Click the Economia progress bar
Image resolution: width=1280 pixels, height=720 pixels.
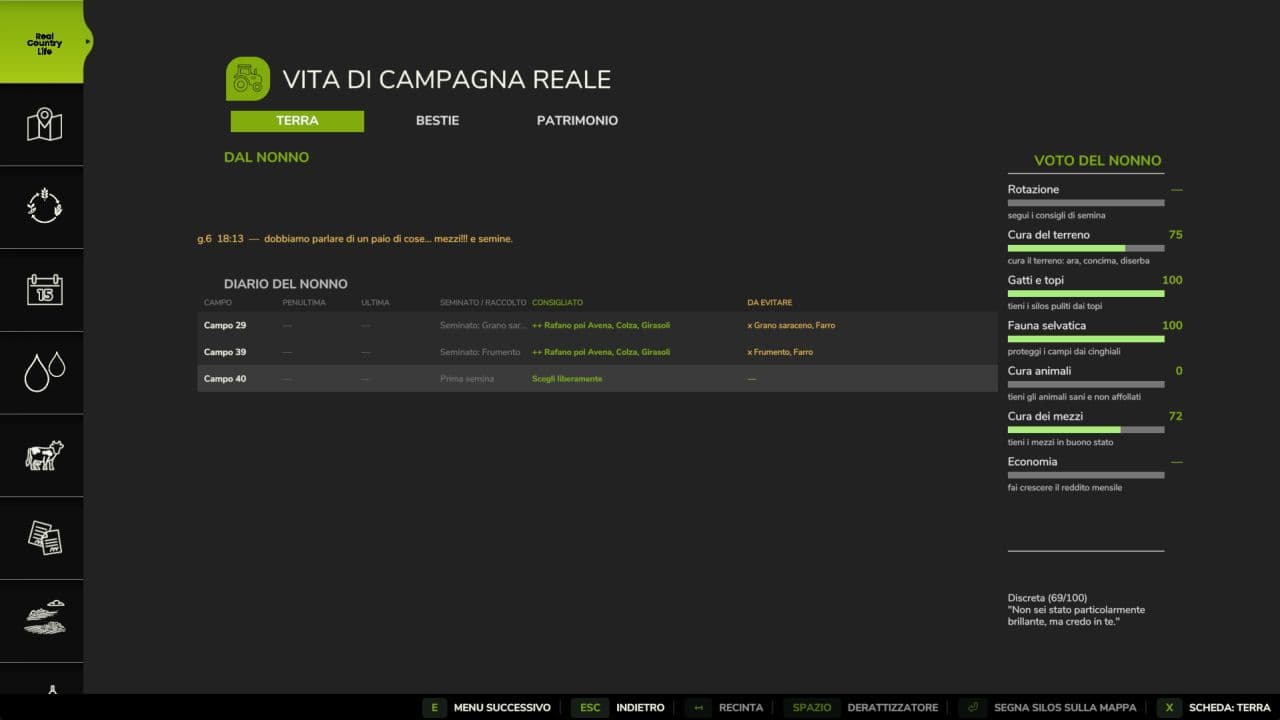pyautogui.click(x=1086, y=475)
